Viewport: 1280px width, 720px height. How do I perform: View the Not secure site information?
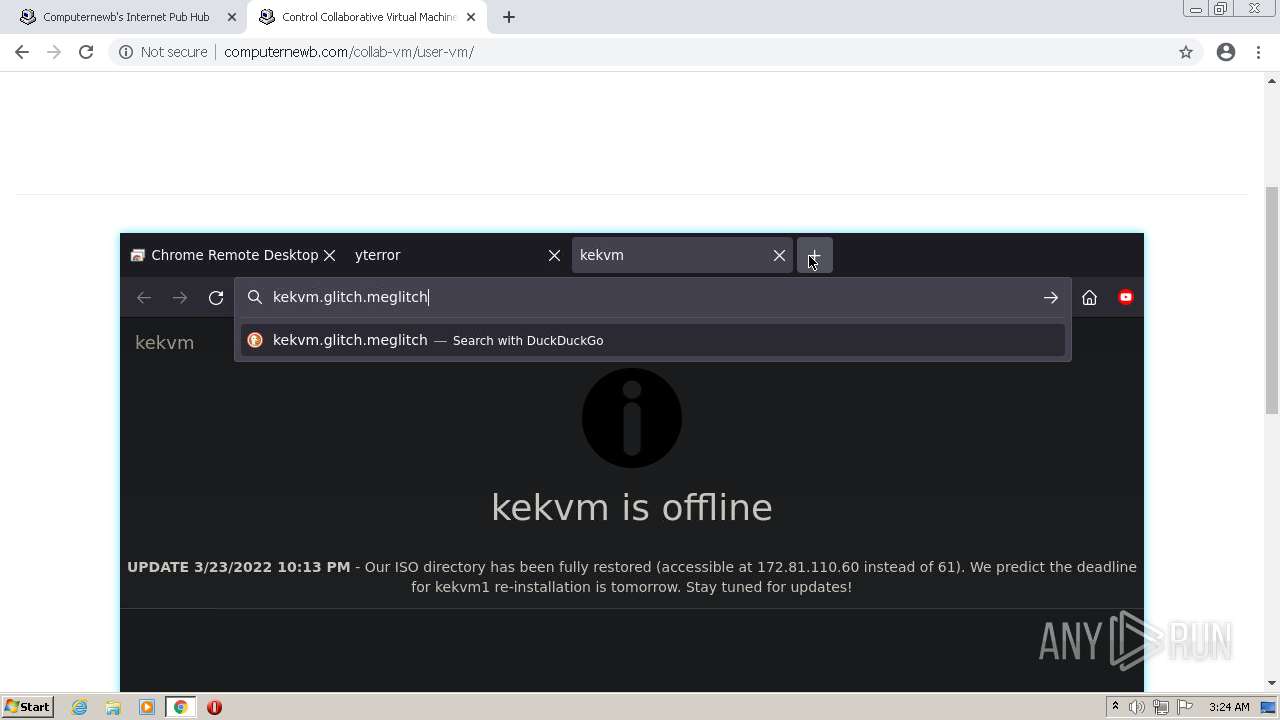pyautogui.click(x=163, y=52)
